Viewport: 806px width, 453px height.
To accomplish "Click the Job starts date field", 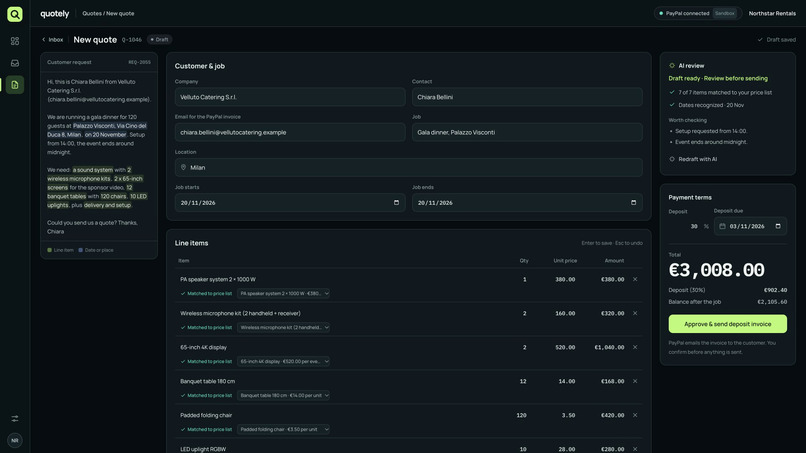I will pos(290,203).
